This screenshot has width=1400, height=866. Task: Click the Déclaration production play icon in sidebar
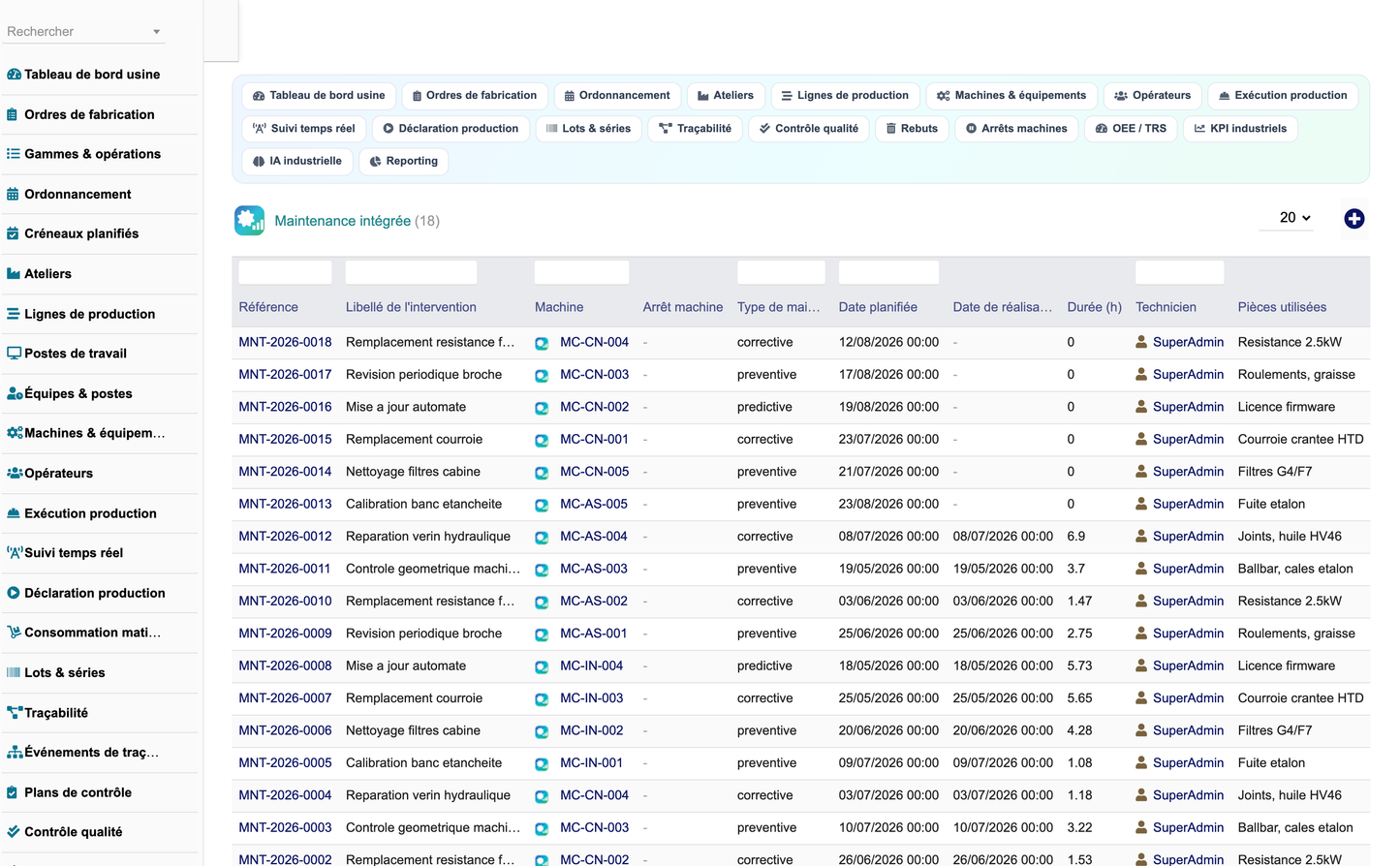14,593
